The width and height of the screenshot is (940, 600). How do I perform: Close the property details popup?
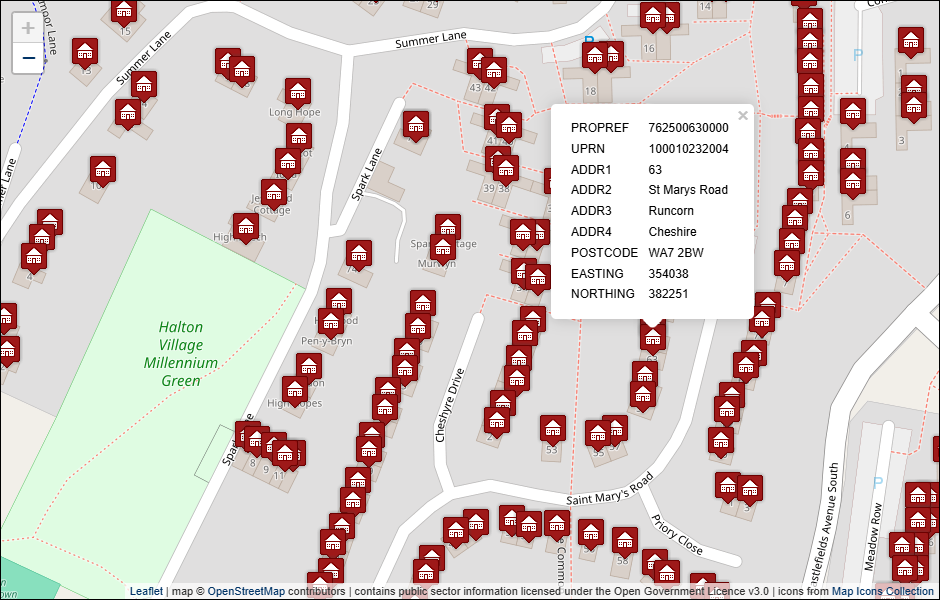pos(742,116)
